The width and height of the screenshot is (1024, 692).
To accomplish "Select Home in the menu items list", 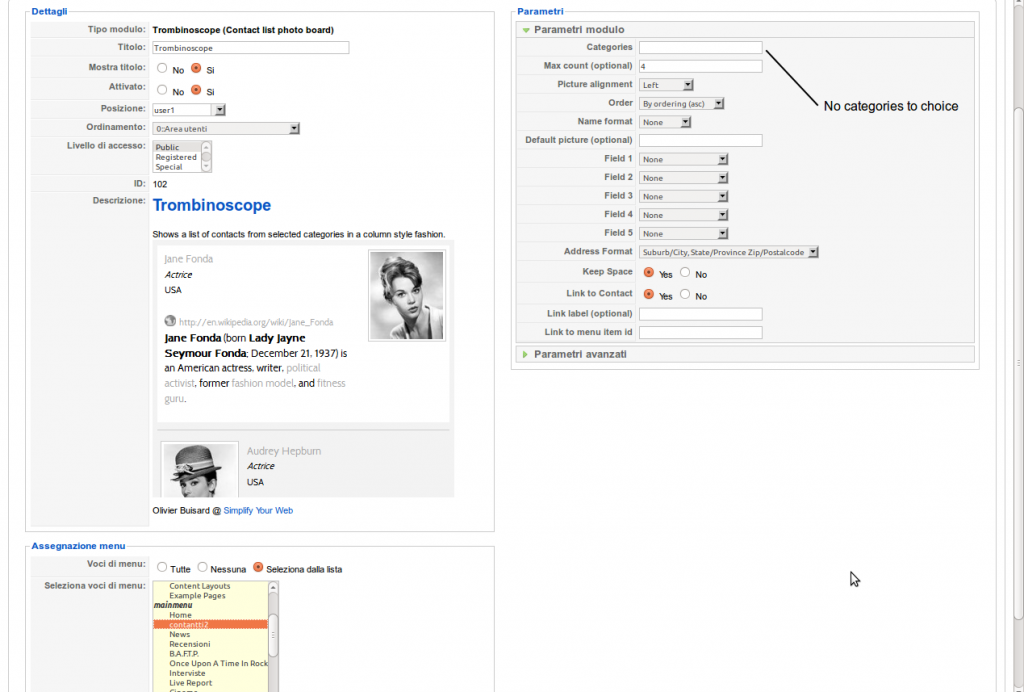I will point(180,615).
